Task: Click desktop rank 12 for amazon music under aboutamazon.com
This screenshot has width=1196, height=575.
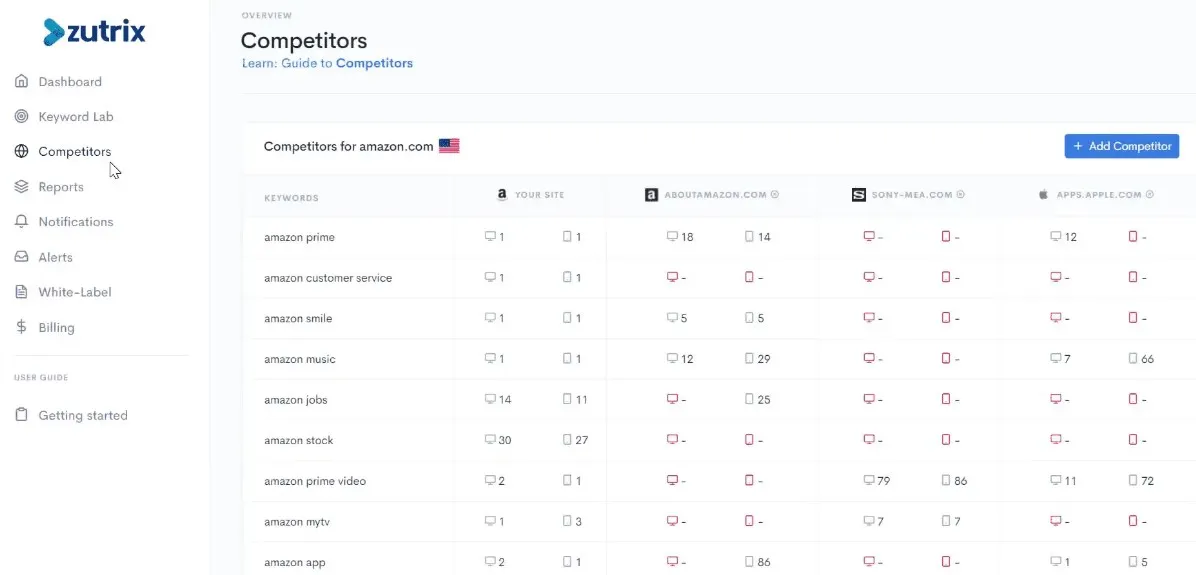Action: [x=686, y=359]
